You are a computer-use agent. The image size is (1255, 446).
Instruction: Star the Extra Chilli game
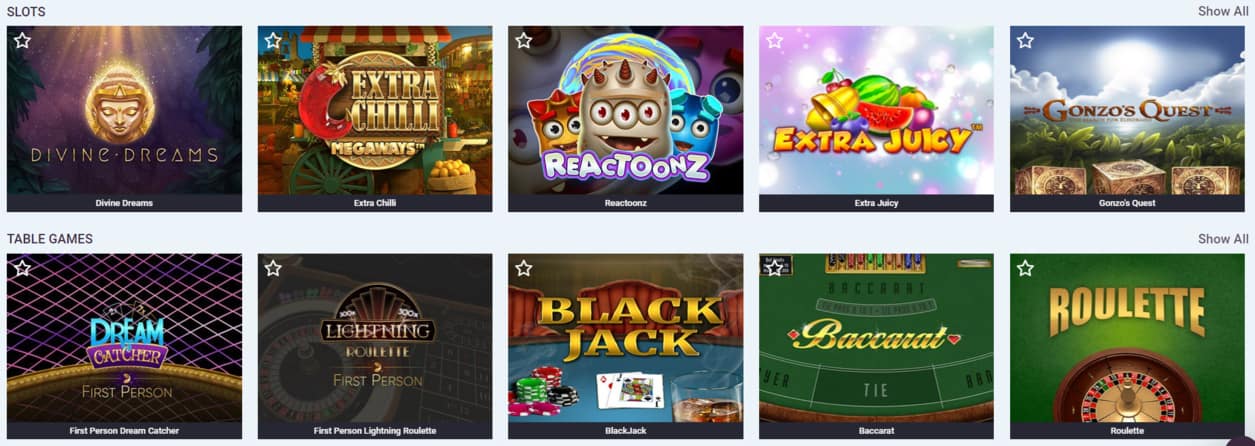pyautogui.click(x=273, y=41)
